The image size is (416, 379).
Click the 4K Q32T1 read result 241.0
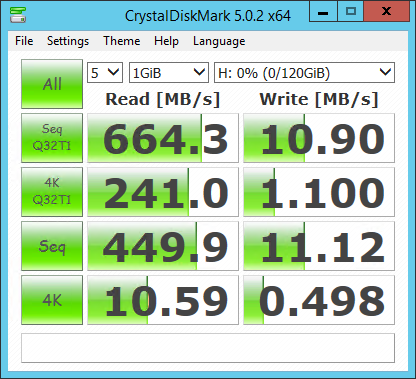coord(163,192)
